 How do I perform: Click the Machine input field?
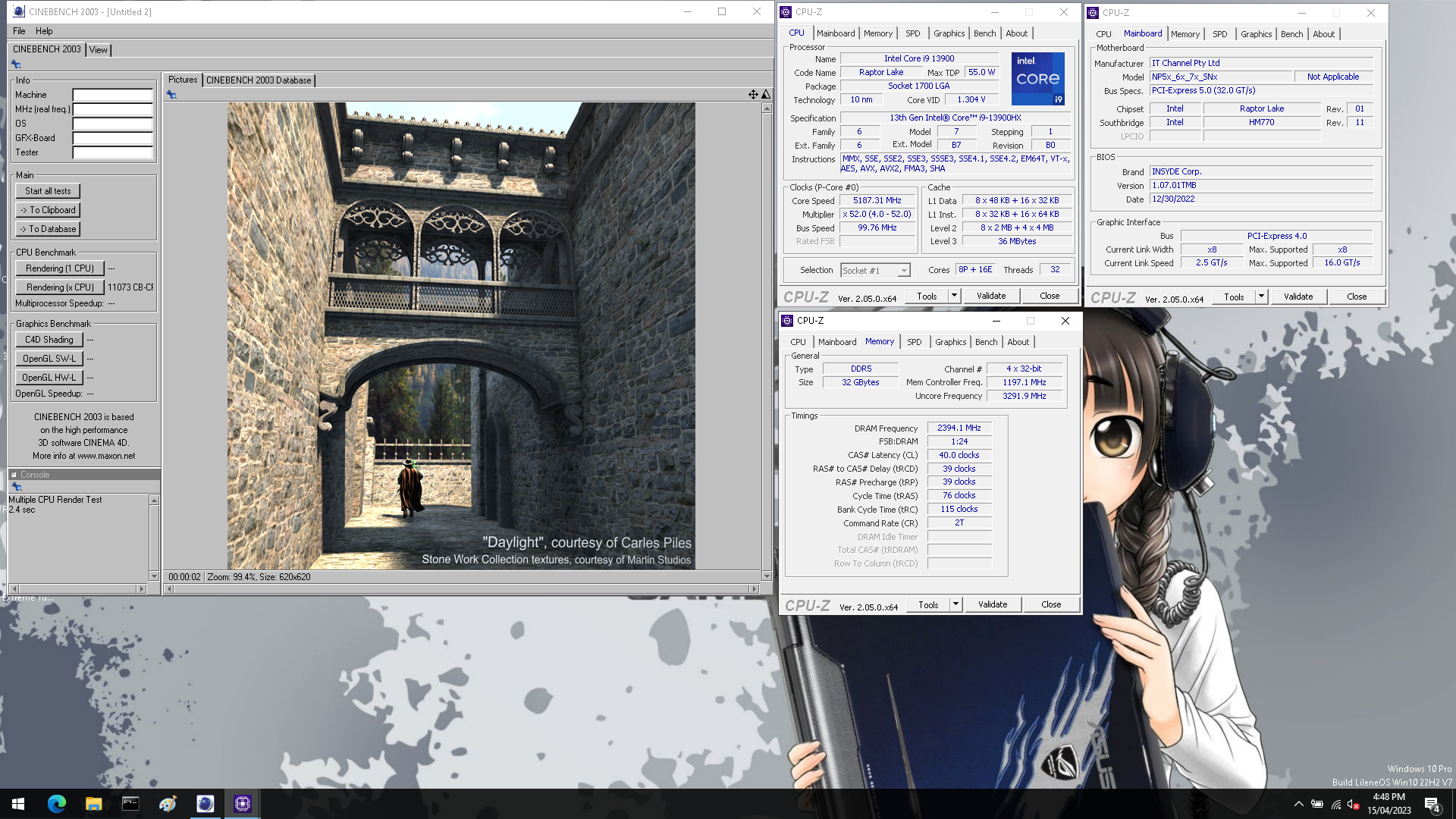pos(112,95)
